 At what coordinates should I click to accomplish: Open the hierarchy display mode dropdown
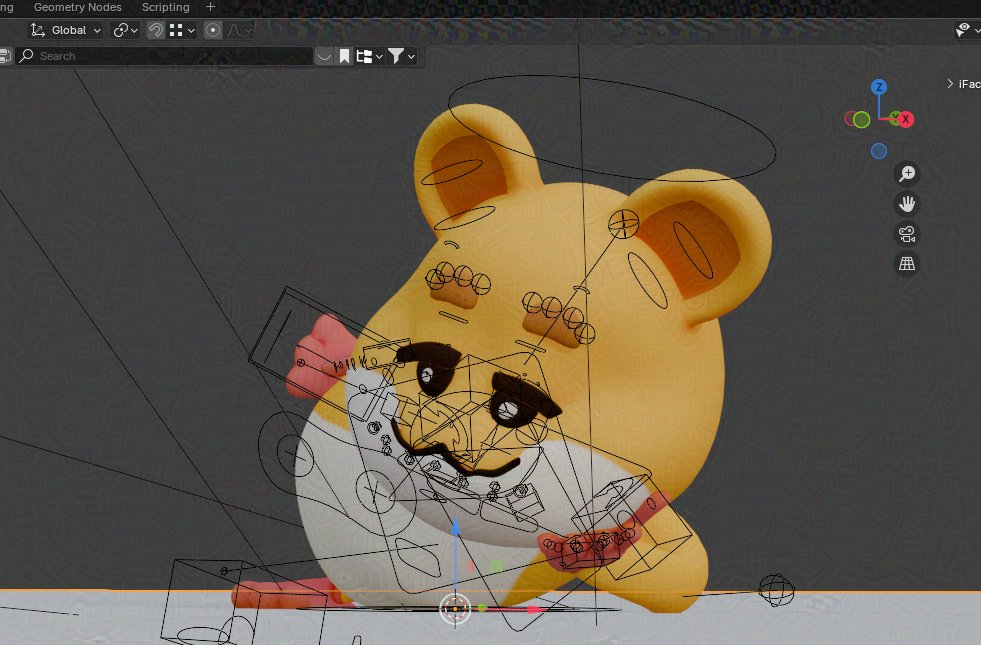tap(369, 56)
